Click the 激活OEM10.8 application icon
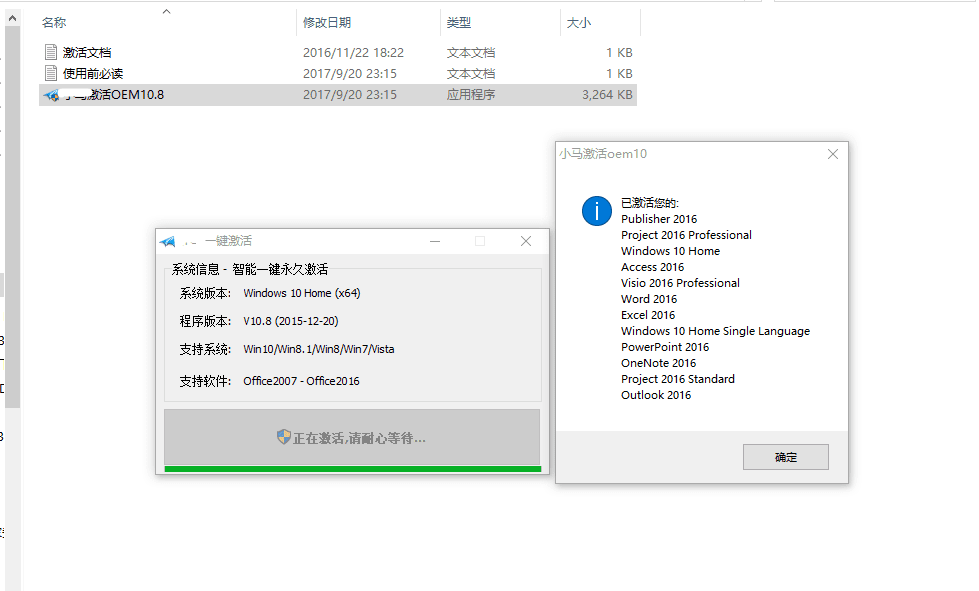The width and height of the screenshot is (979, 591). (x=51, y=95)
